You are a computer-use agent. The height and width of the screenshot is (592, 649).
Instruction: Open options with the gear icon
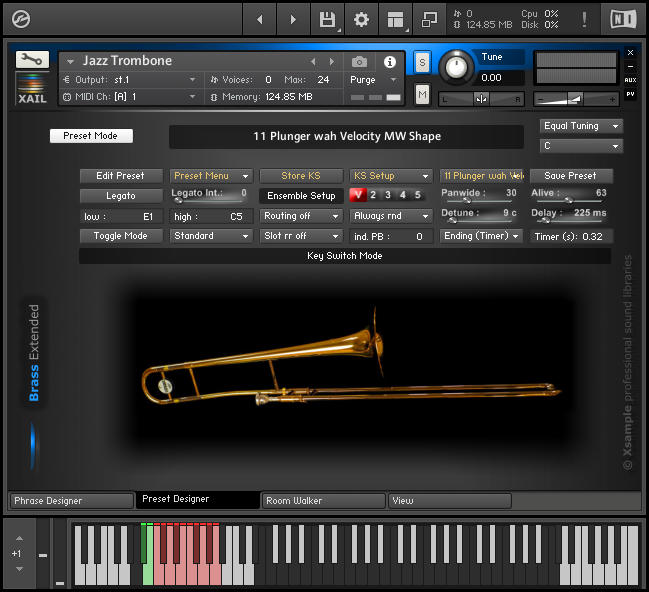(x=361, y=19)
